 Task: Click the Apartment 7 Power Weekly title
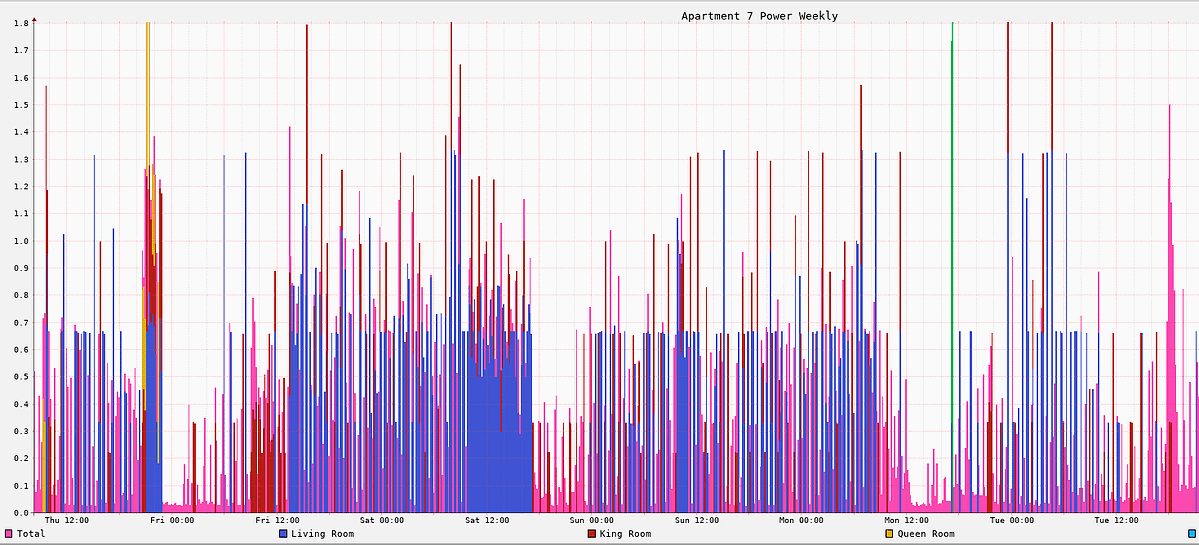coord(759,16)
